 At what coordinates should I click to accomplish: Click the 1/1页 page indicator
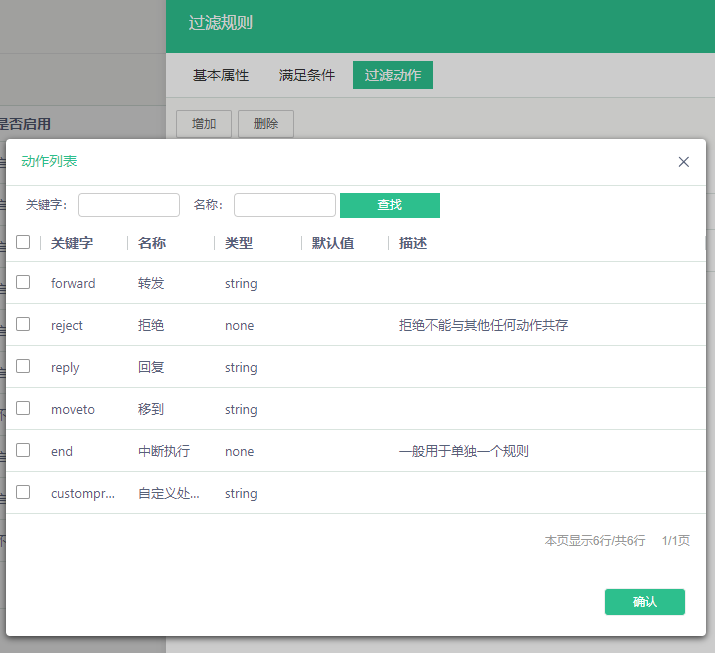[x=676, y=541]
